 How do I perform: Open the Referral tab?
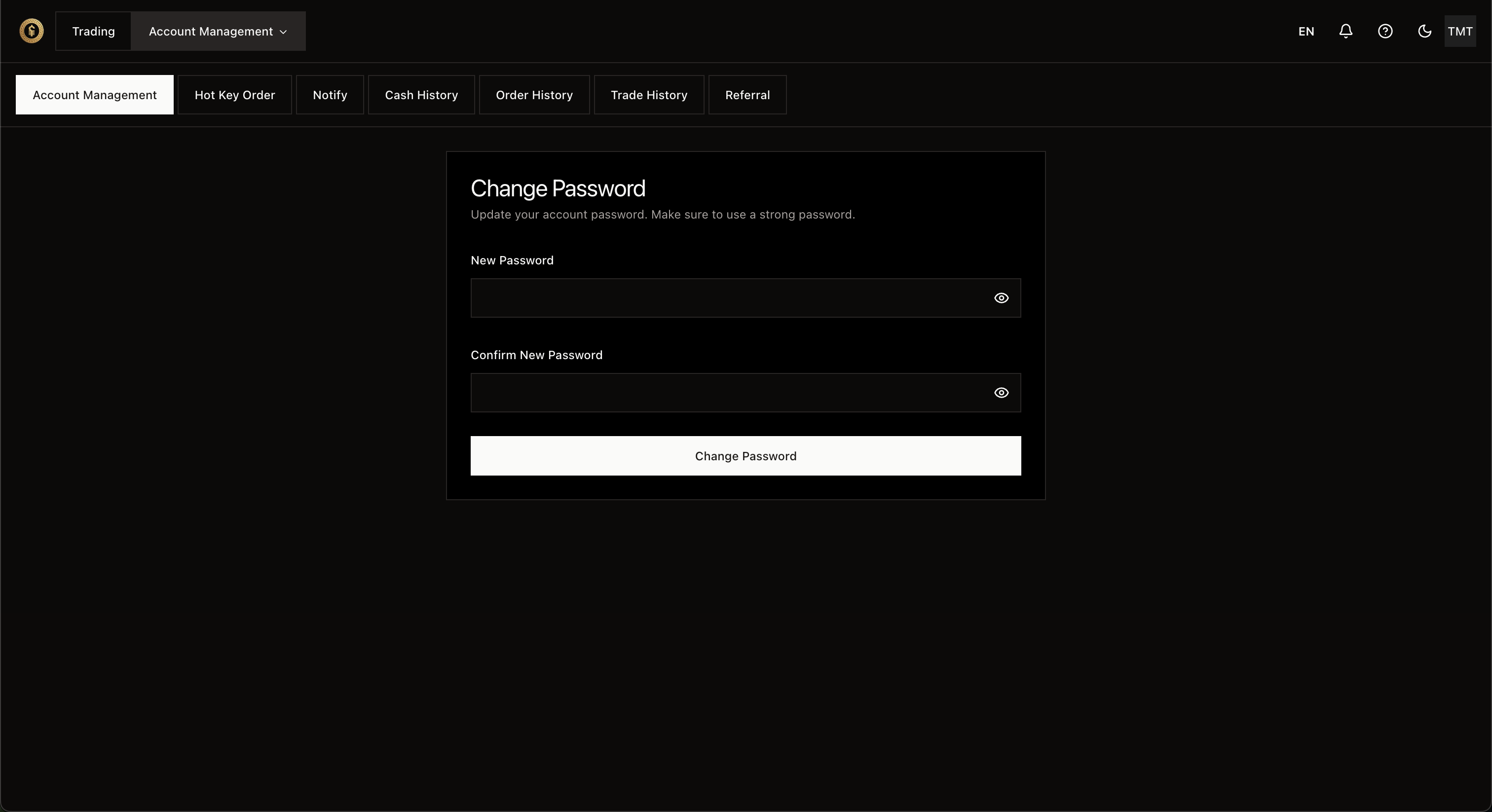(747, 95)
